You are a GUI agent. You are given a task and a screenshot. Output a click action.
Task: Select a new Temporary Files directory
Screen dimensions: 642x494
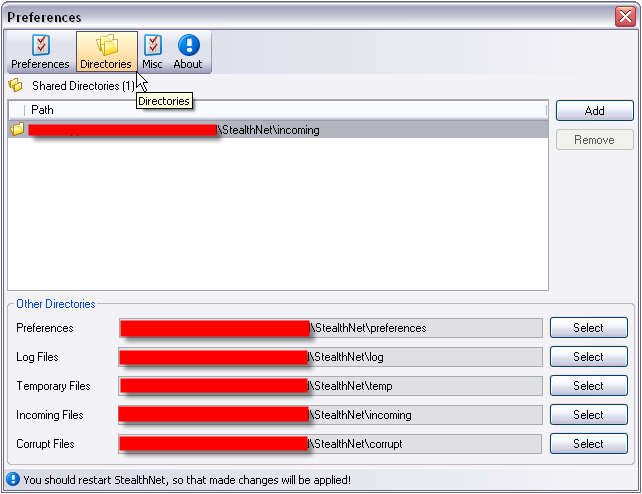pyautogui.click(x=588, y=386)
